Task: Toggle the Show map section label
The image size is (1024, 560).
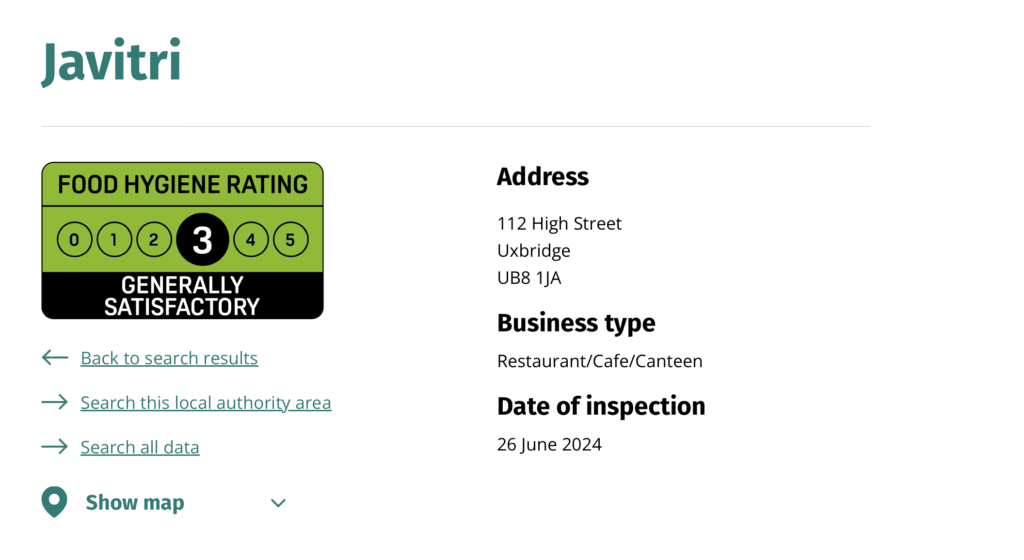Action: [x=135, y=502]
